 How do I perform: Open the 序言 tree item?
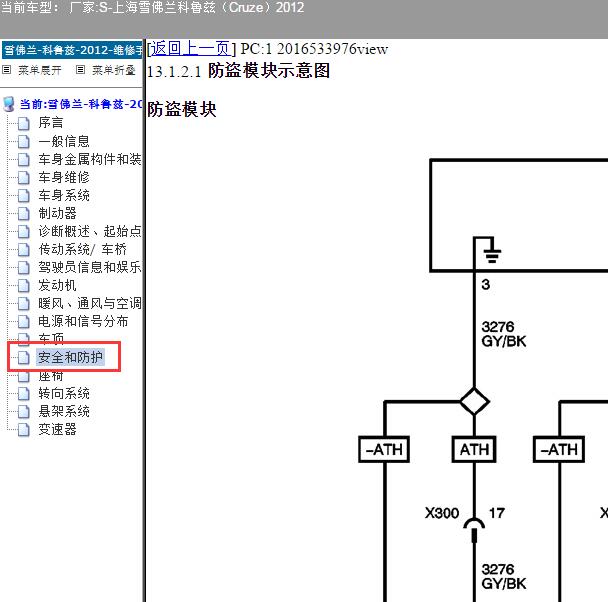(x=50, y=123)
